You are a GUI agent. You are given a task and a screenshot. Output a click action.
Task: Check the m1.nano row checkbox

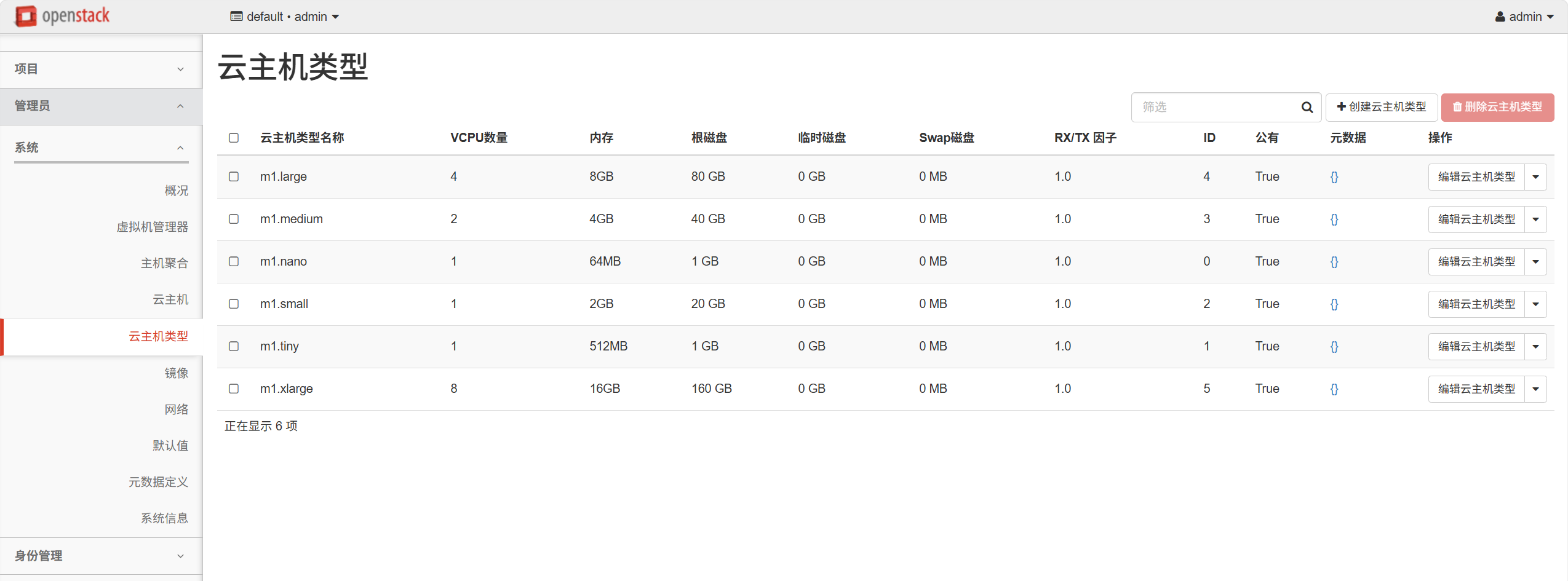click(x=234, y=261)
